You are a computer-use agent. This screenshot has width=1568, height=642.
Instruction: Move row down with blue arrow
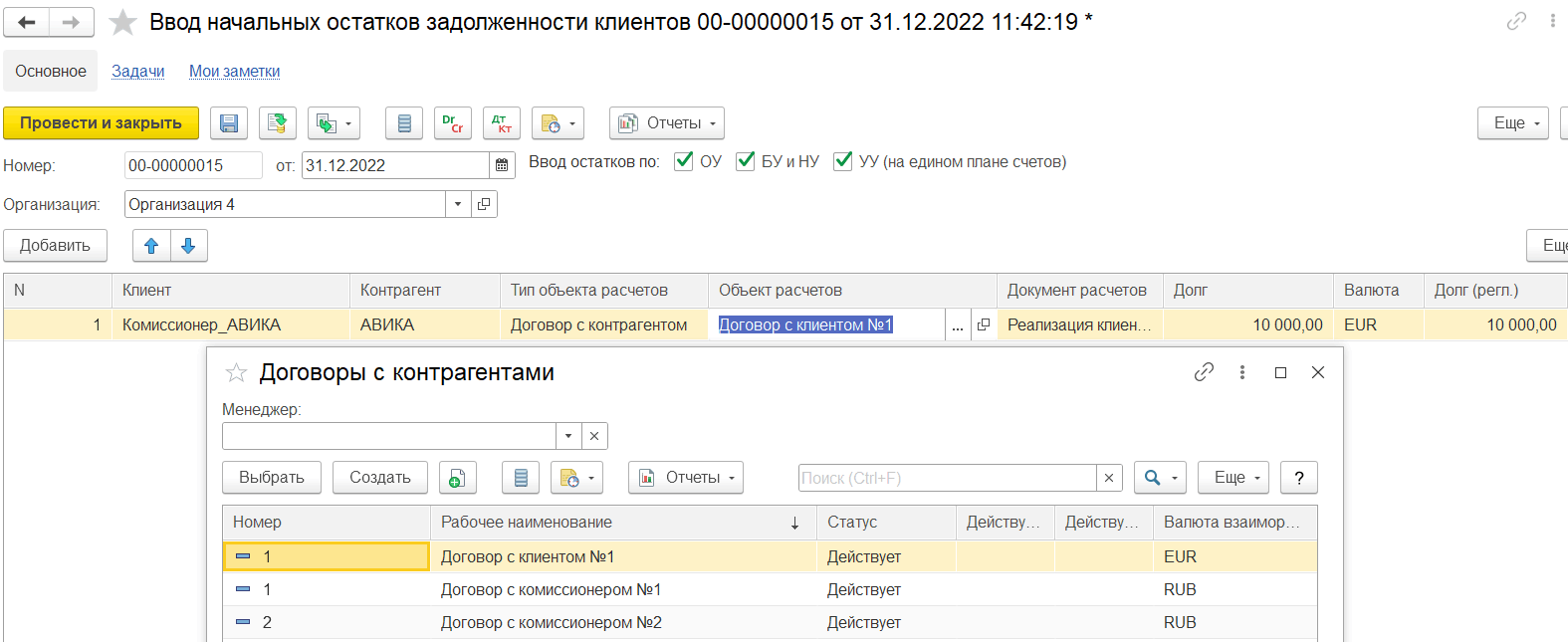coord(188,246)
